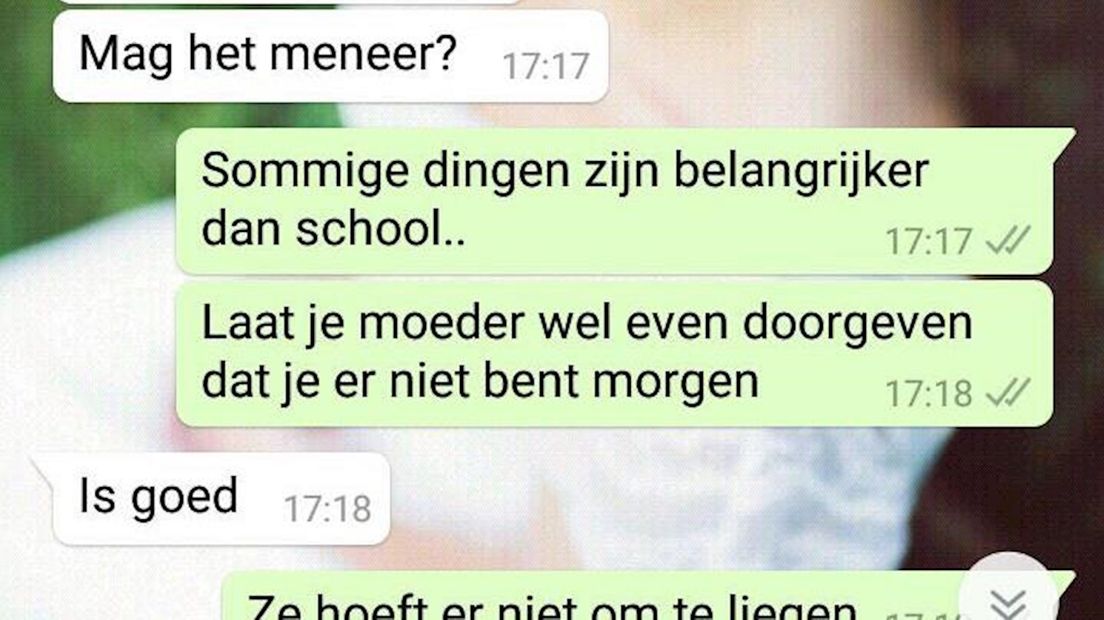1104x620 pixels.
Task: Click the word 'belangrijker' in the green message
Action: (x=801, y=172)
